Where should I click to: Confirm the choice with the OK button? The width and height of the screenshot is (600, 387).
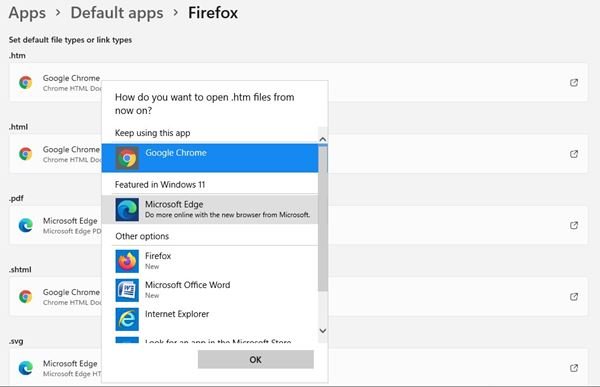256,359
